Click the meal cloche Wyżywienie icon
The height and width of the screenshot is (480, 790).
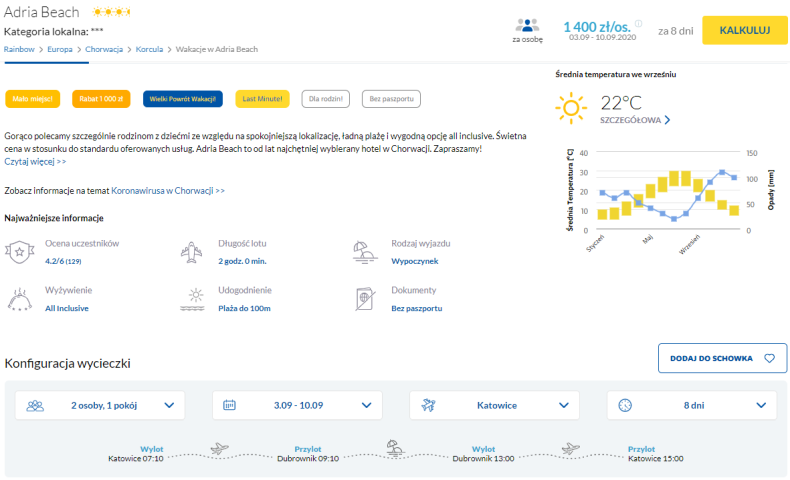pos(20,299)
